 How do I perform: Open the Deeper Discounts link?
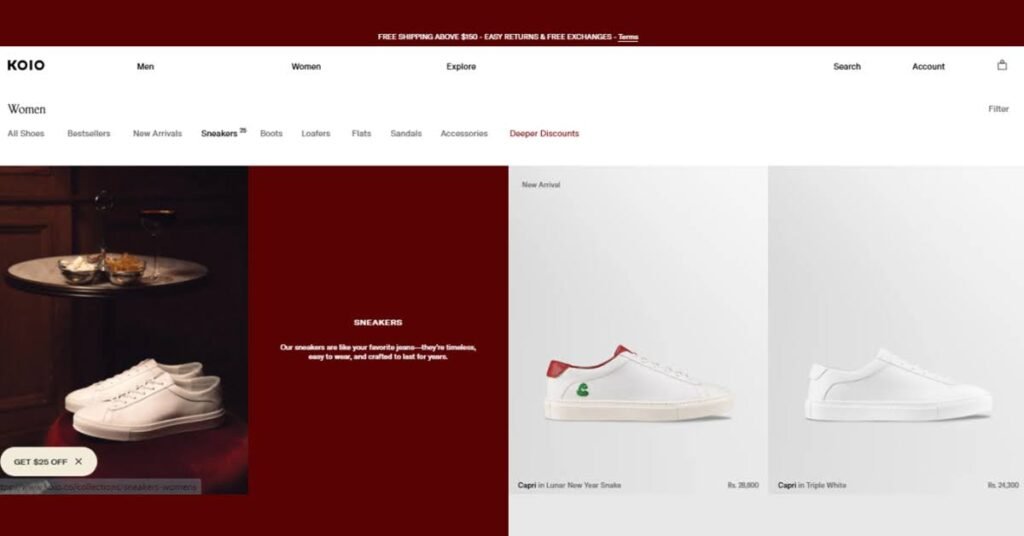pos(544,133)
